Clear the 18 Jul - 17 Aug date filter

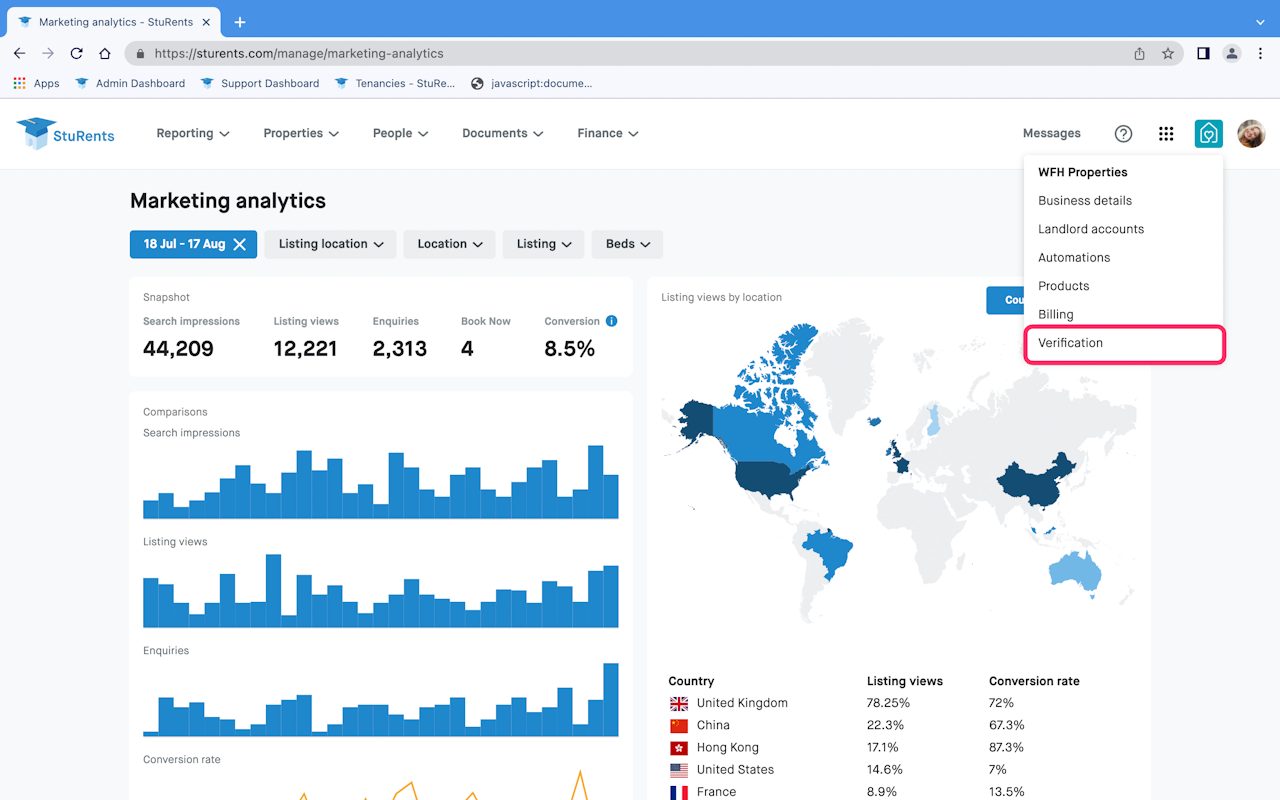(240, 244)
